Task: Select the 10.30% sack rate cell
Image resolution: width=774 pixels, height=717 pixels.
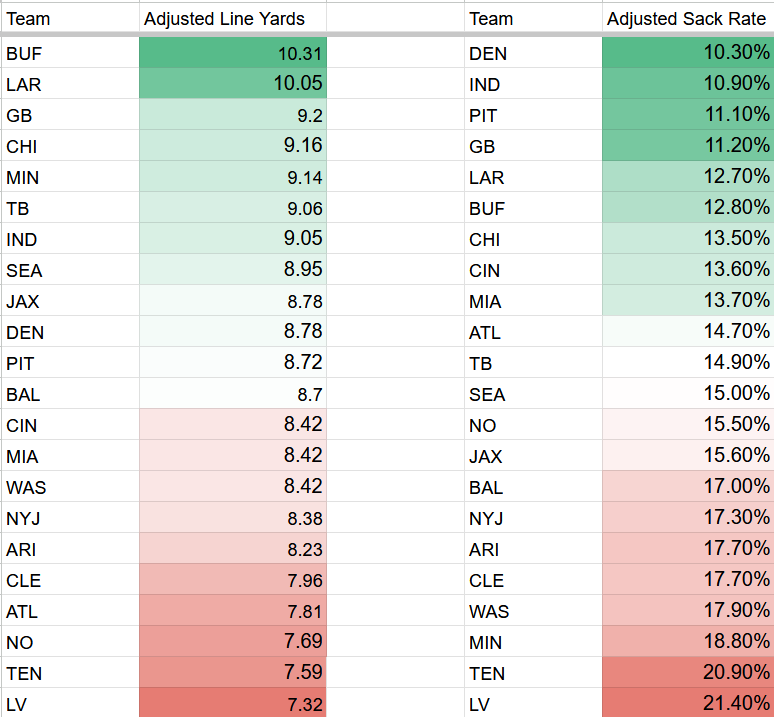Action: pyautogui.click(x=688, y=54)
